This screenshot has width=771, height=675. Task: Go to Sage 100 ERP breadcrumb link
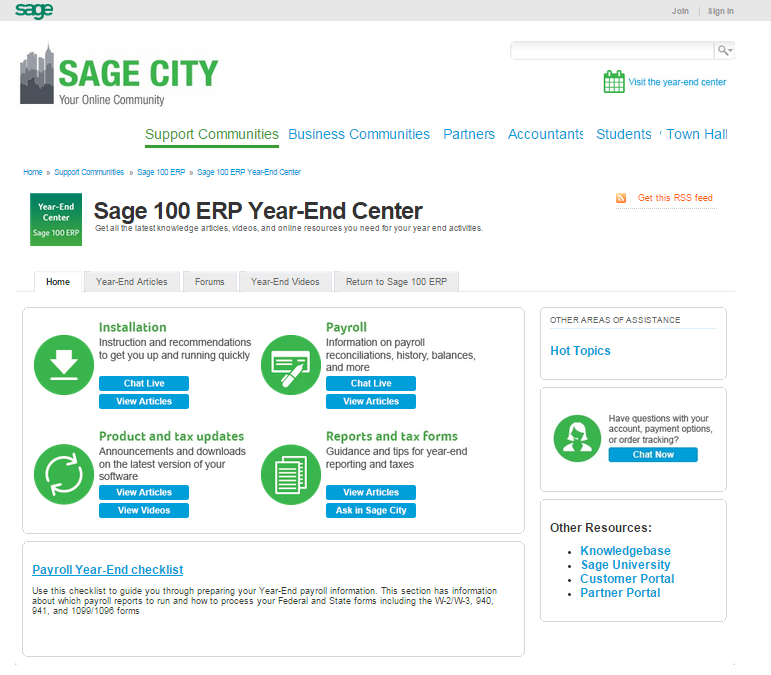[x=161, y=172]
